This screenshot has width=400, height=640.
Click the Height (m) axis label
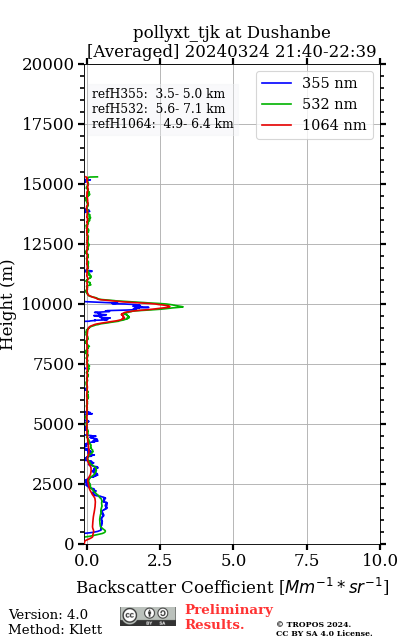[x=7, y=304]
